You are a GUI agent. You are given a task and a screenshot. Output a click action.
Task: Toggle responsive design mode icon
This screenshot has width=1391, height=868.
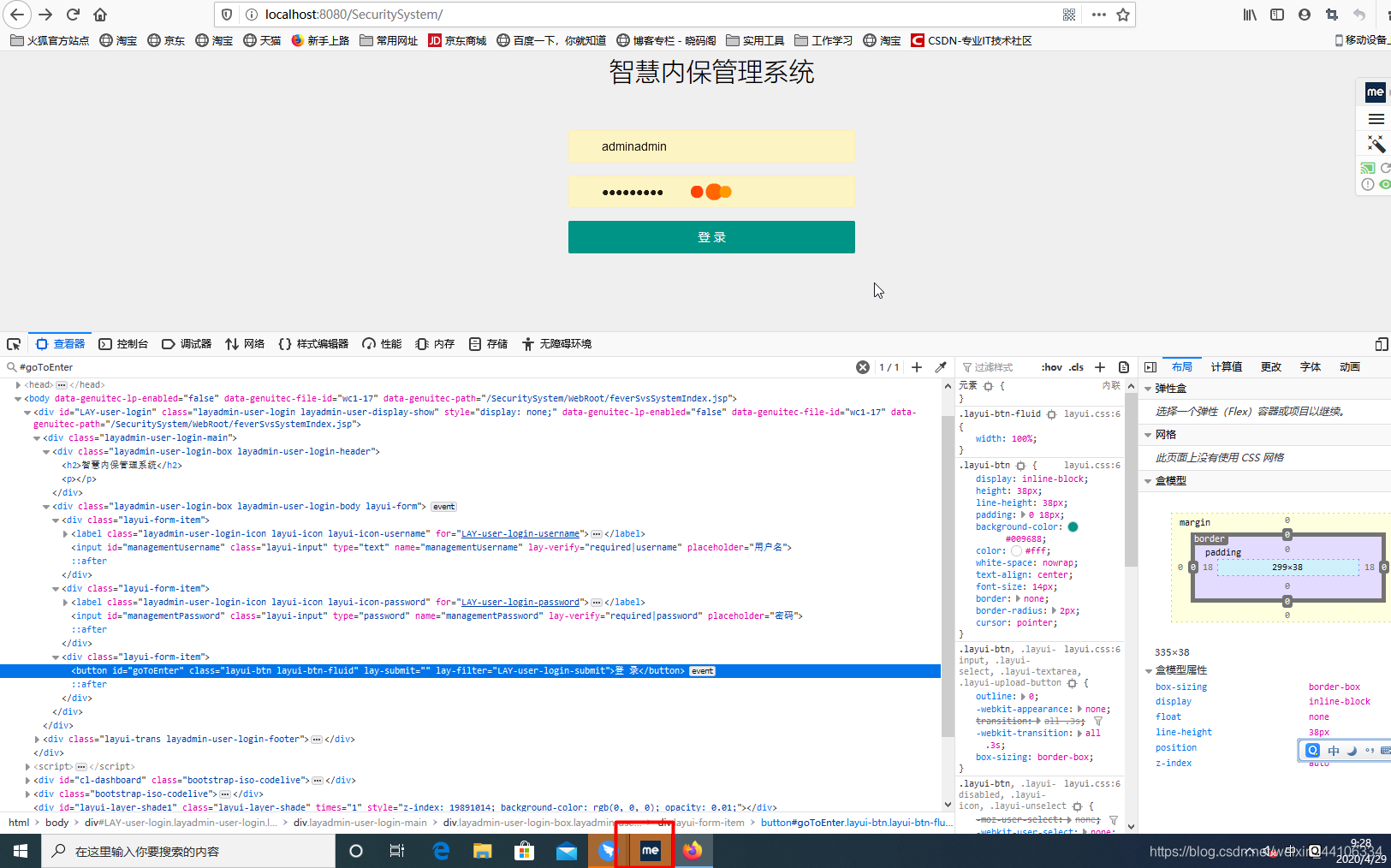coord(1382,344)
